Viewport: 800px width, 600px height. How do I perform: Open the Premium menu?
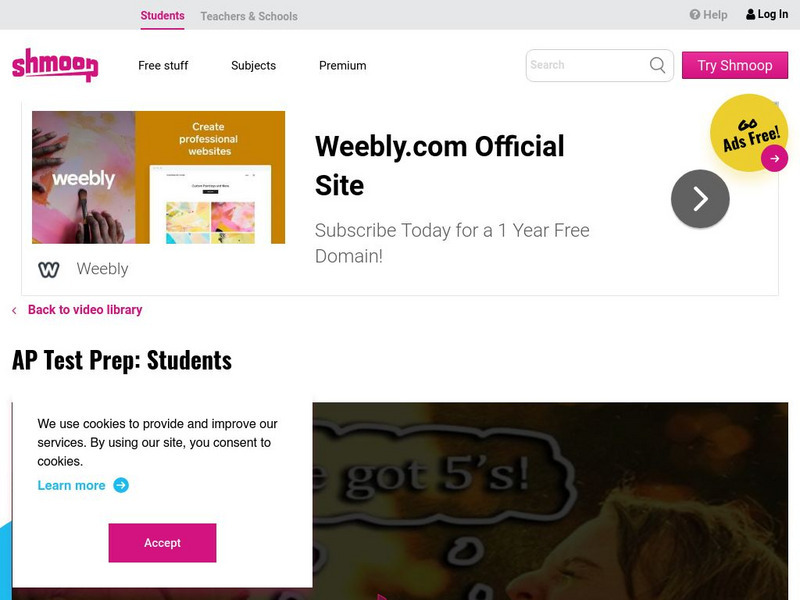pos(342,66)
